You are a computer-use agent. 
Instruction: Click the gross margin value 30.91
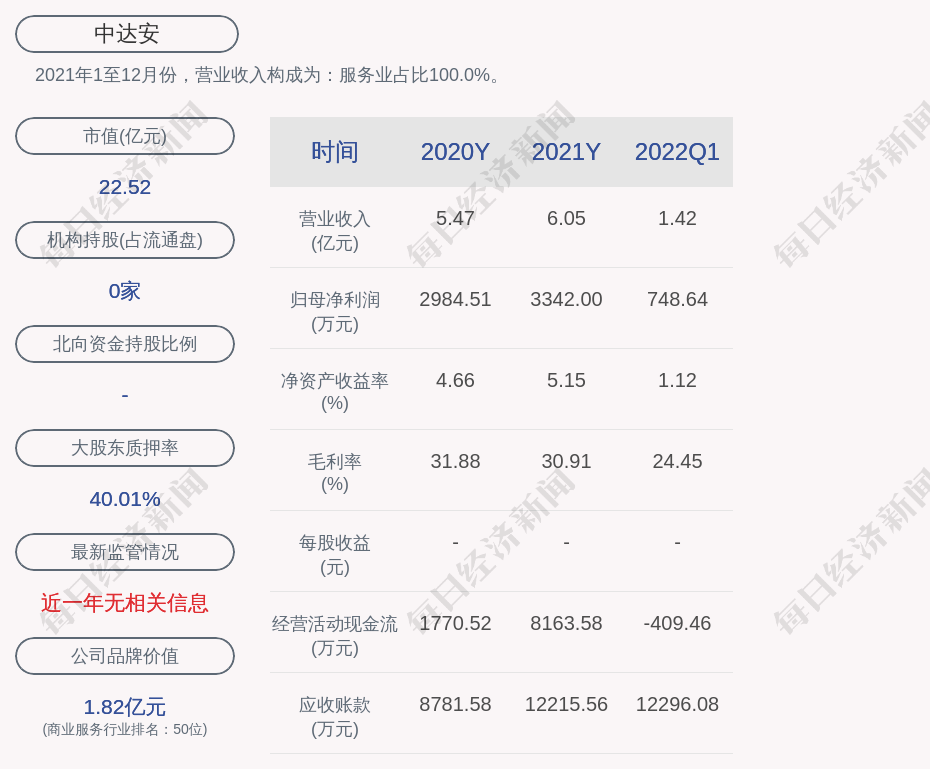(566, 461)
